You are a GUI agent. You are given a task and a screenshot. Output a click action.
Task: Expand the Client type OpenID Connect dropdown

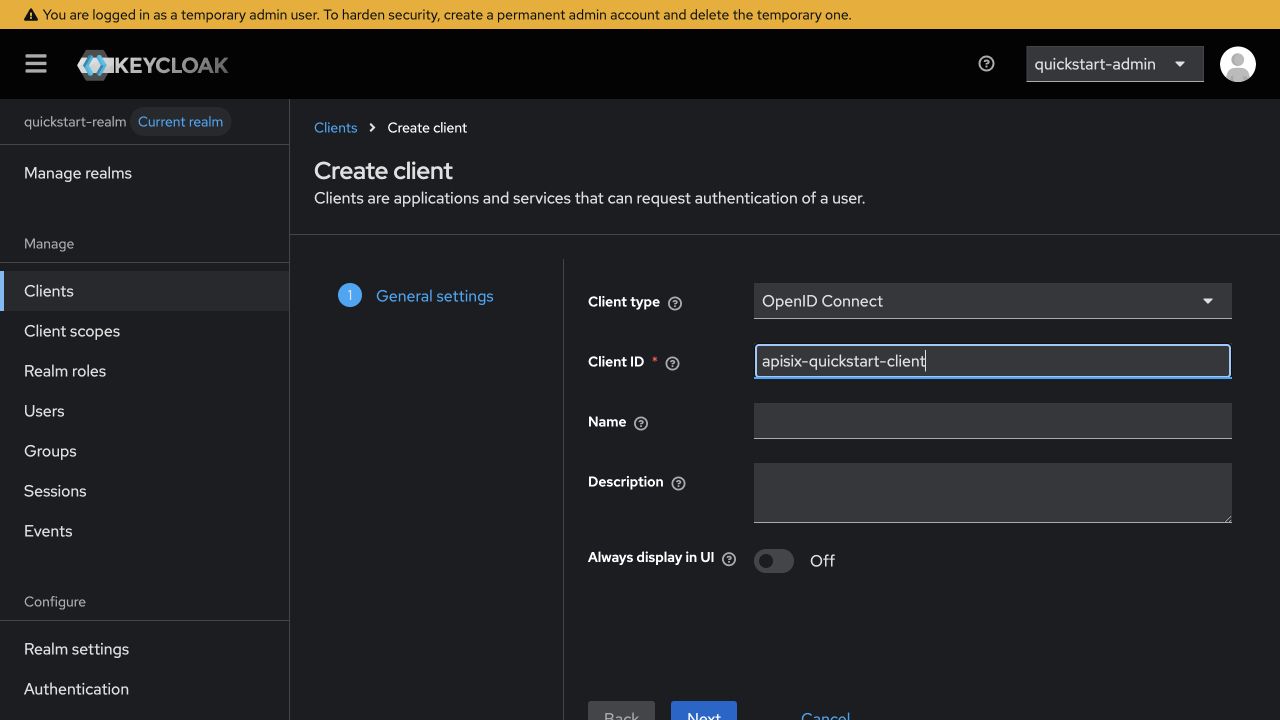click(992, 301)
